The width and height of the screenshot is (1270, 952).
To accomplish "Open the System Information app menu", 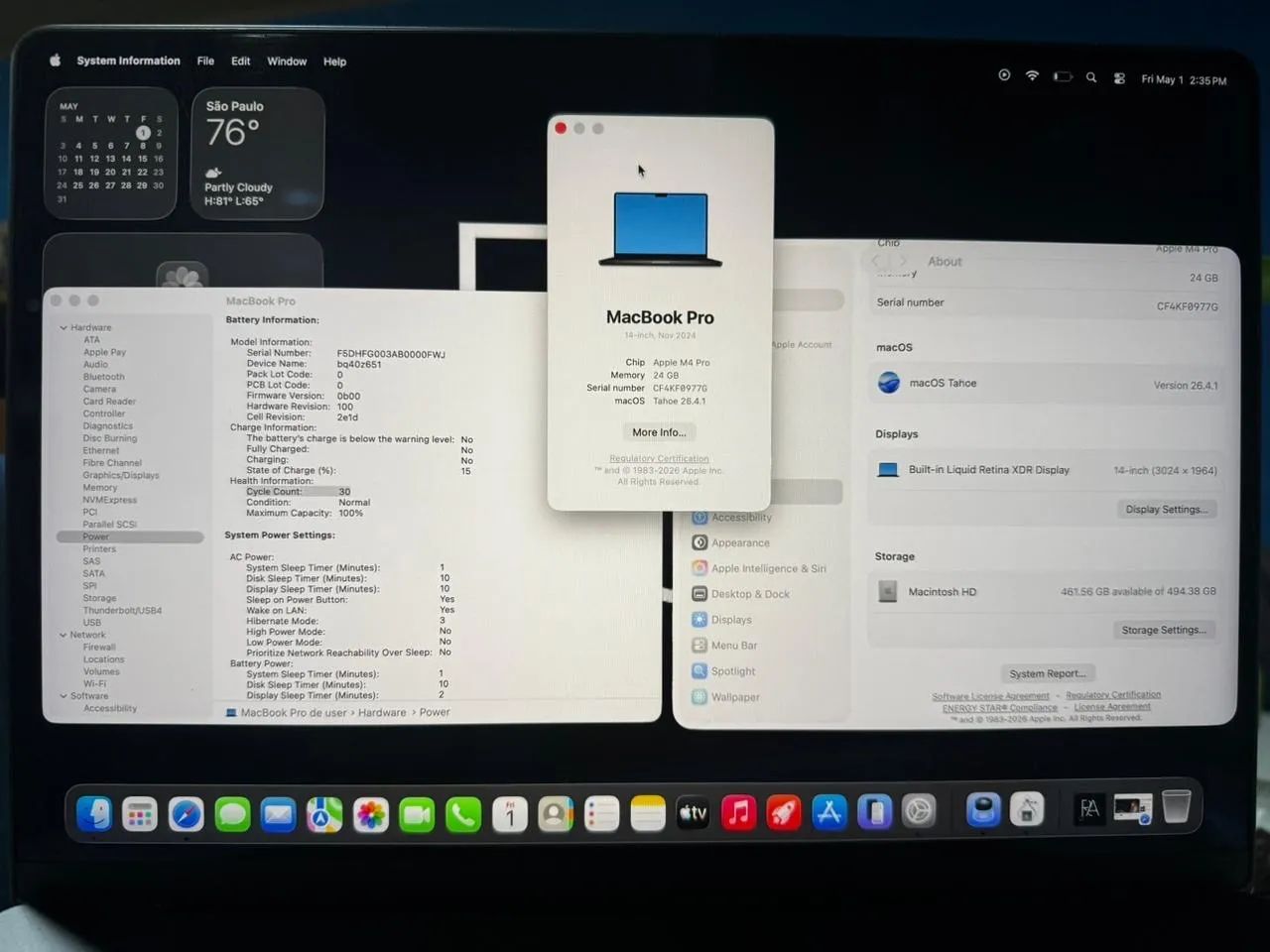I will 129,60.
